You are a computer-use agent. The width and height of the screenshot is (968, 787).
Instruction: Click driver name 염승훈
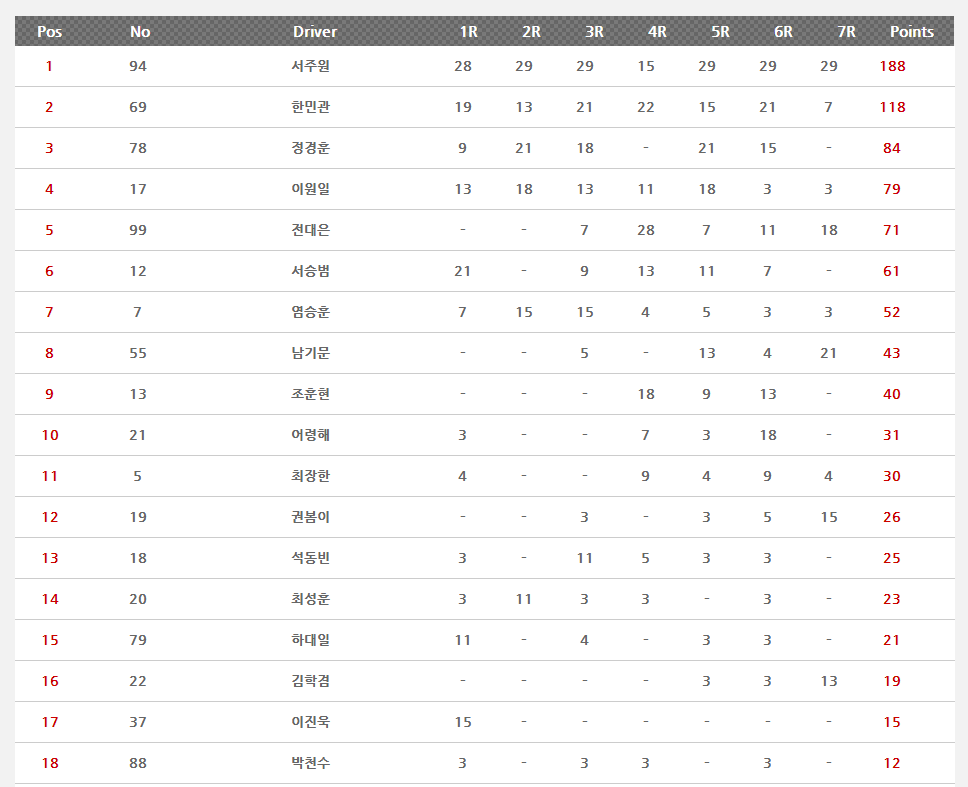(x=310, y=312)
